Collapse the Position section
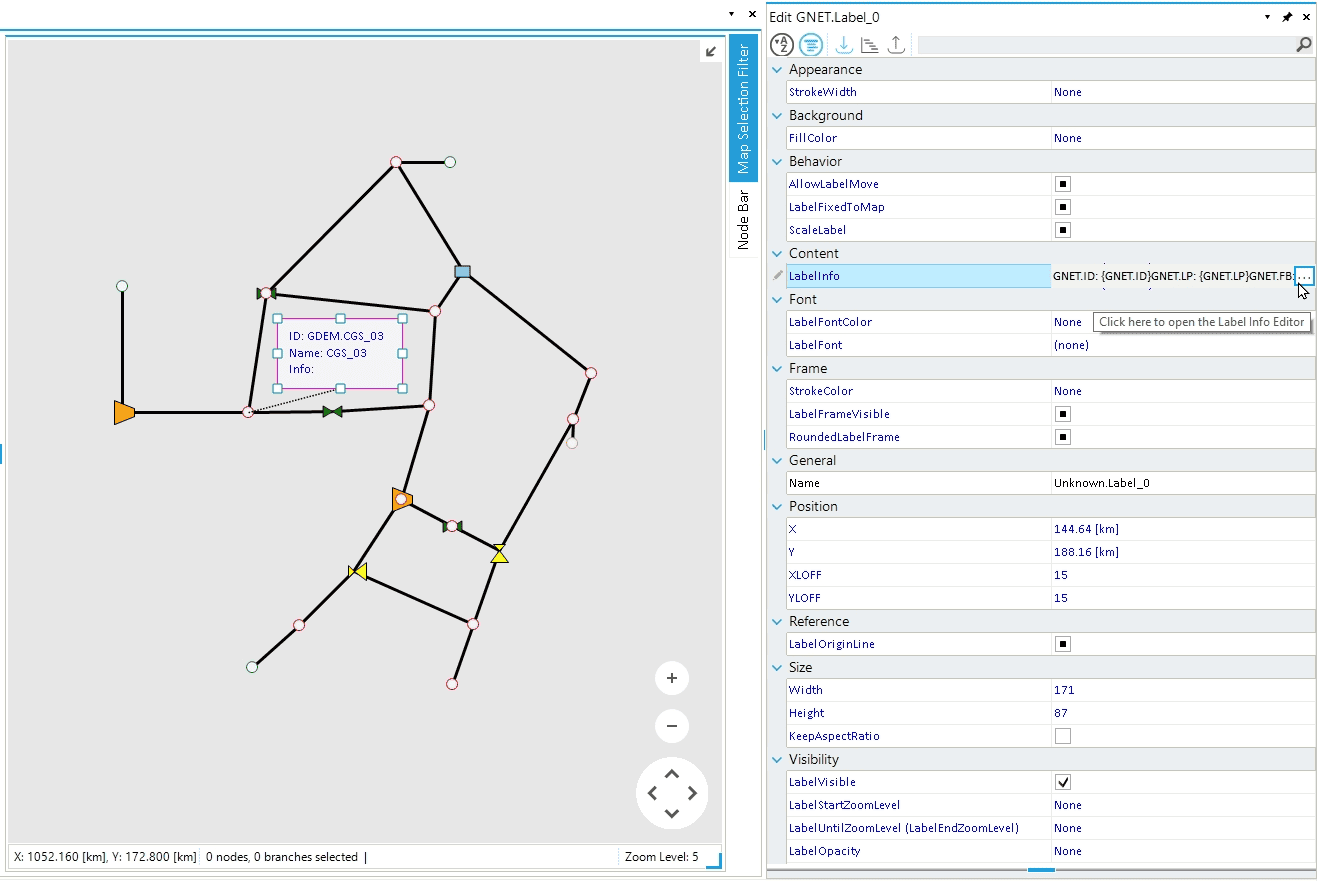This screenshot has width=1317, height=881. tap(778, 507)
